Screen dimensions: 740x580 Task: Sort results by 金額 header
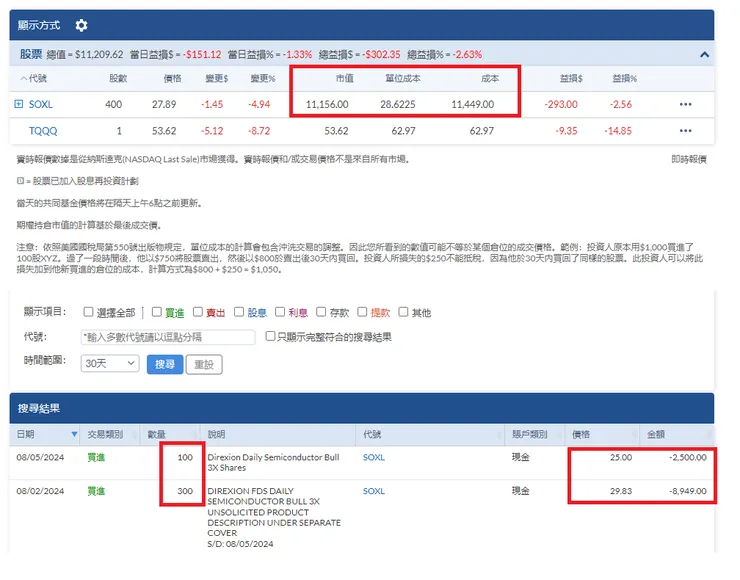click(656, 434)
